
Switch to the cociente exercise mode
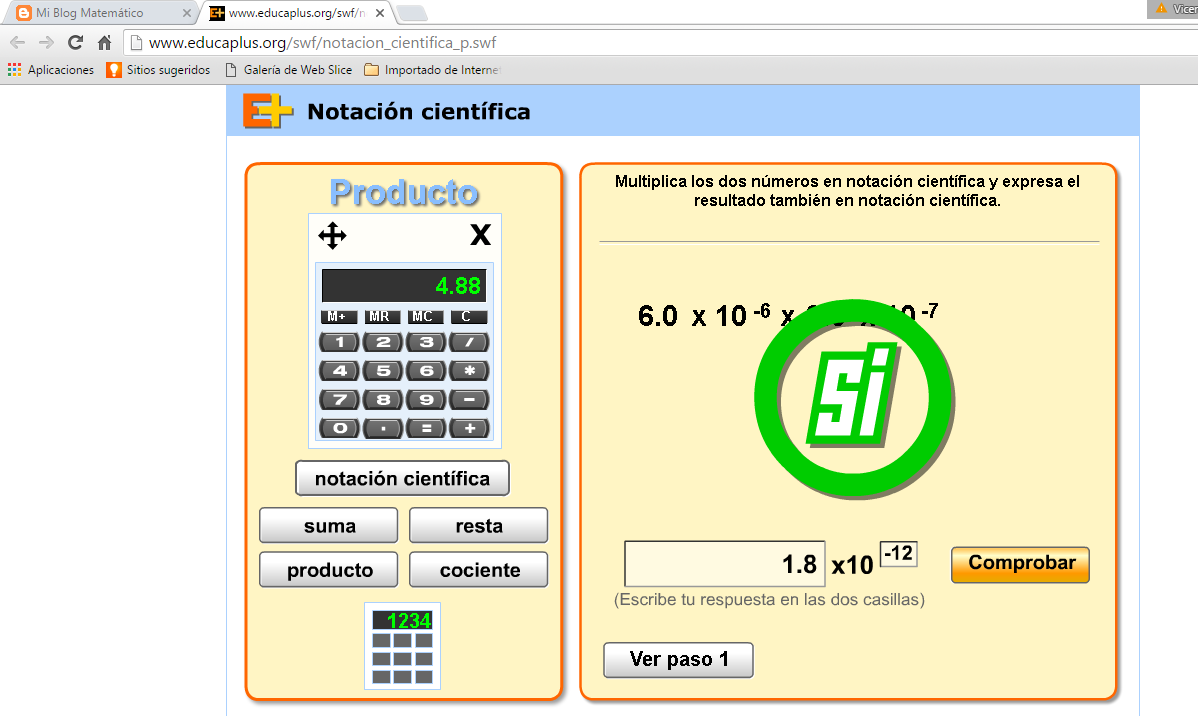pyautogui.click(x=478, y=570)
